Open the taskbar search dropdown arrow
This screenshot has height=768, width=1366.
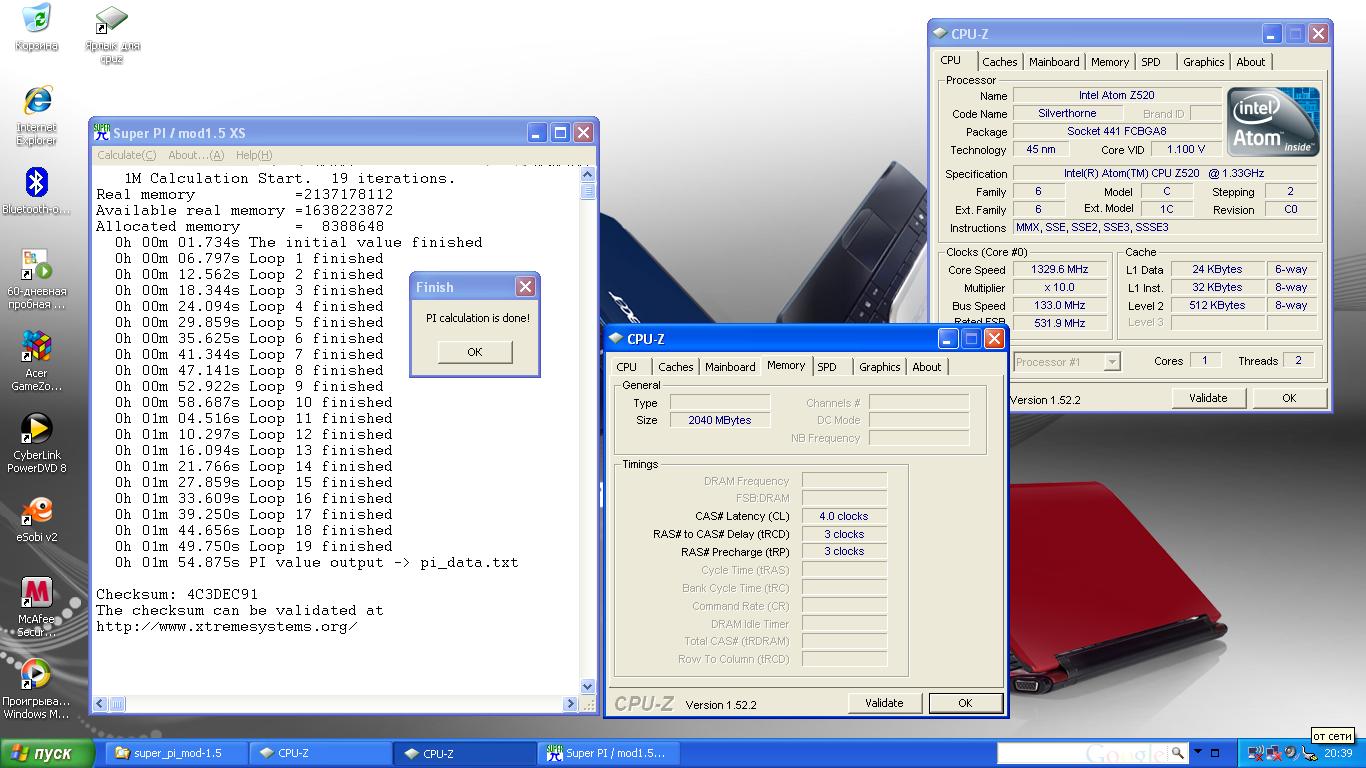1198,753
